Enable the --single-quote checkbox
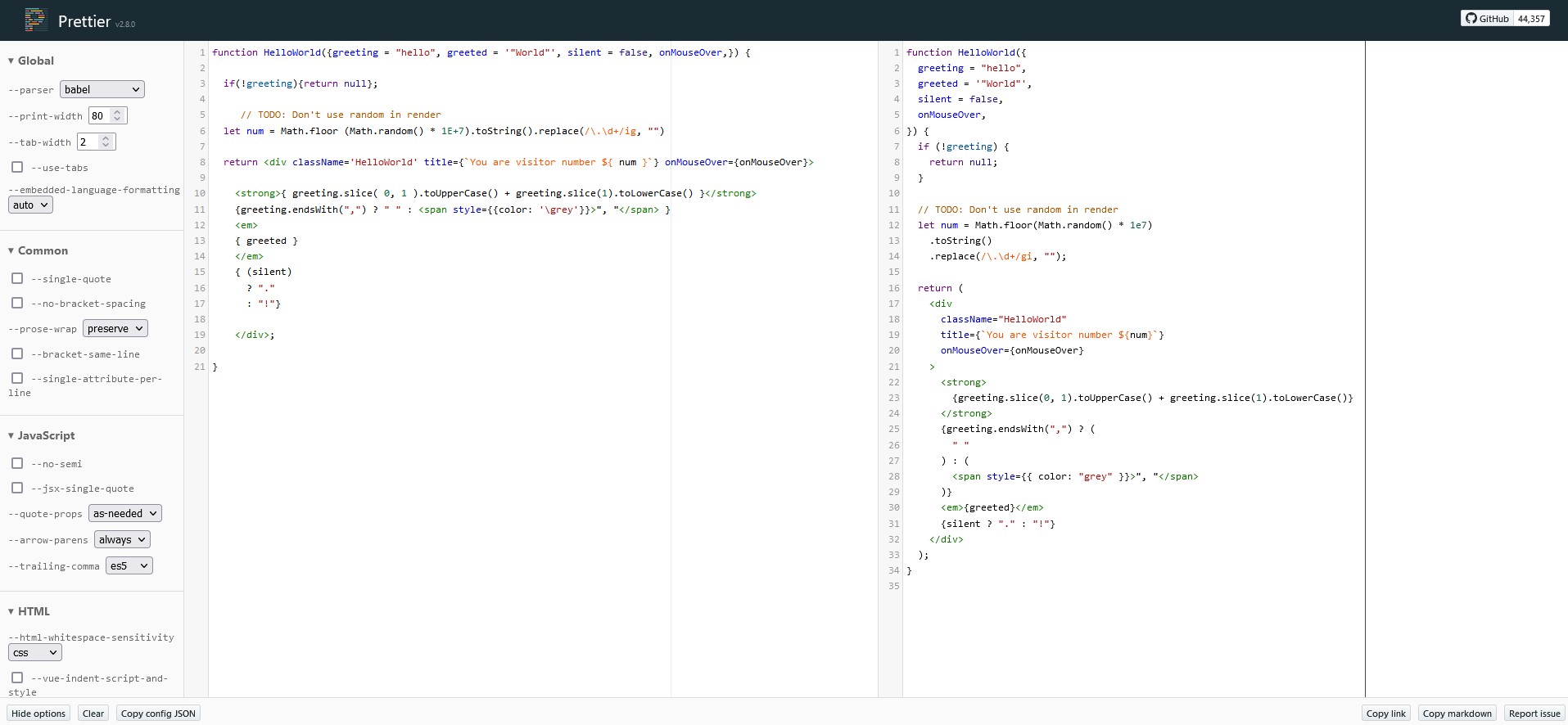Viewport: 1568px width, 725px height. point(17,278)
